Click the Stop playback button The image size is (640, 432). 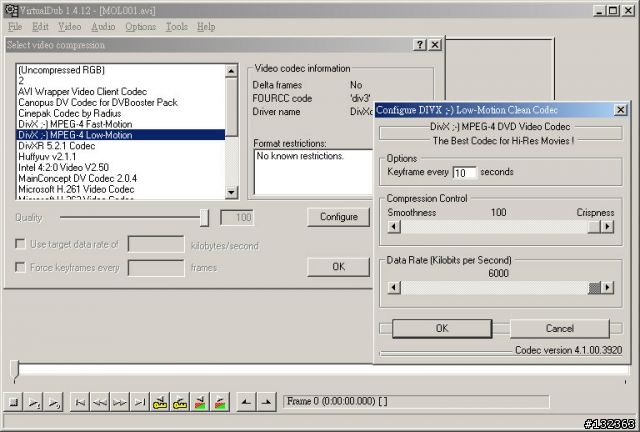(13, 403)
